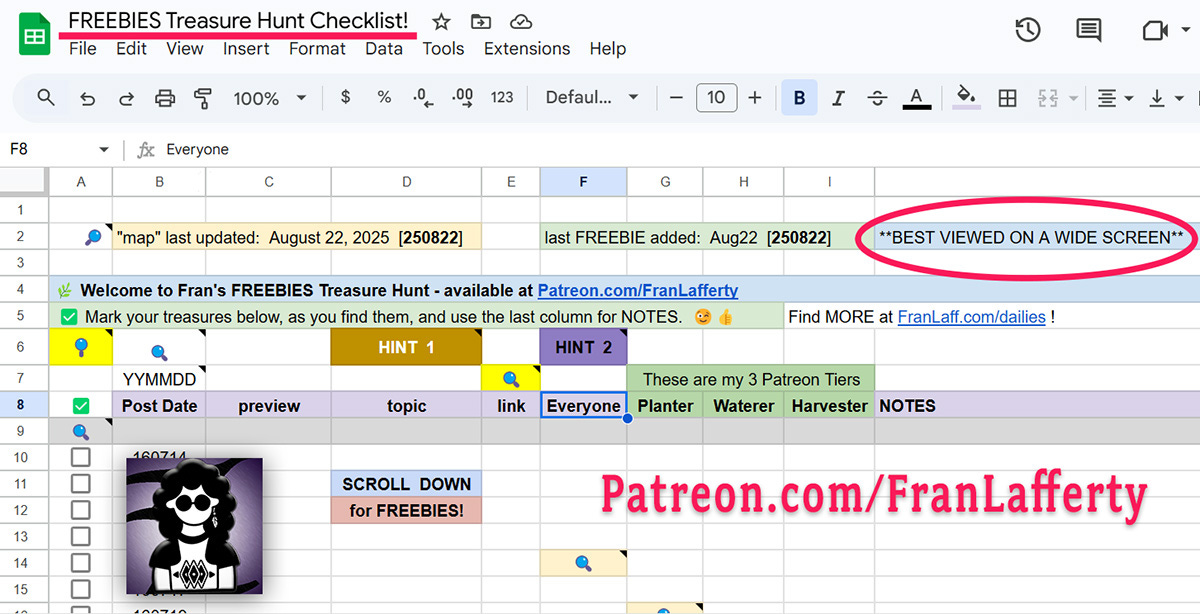Tick the checkbox in row 10

[81, 458]
